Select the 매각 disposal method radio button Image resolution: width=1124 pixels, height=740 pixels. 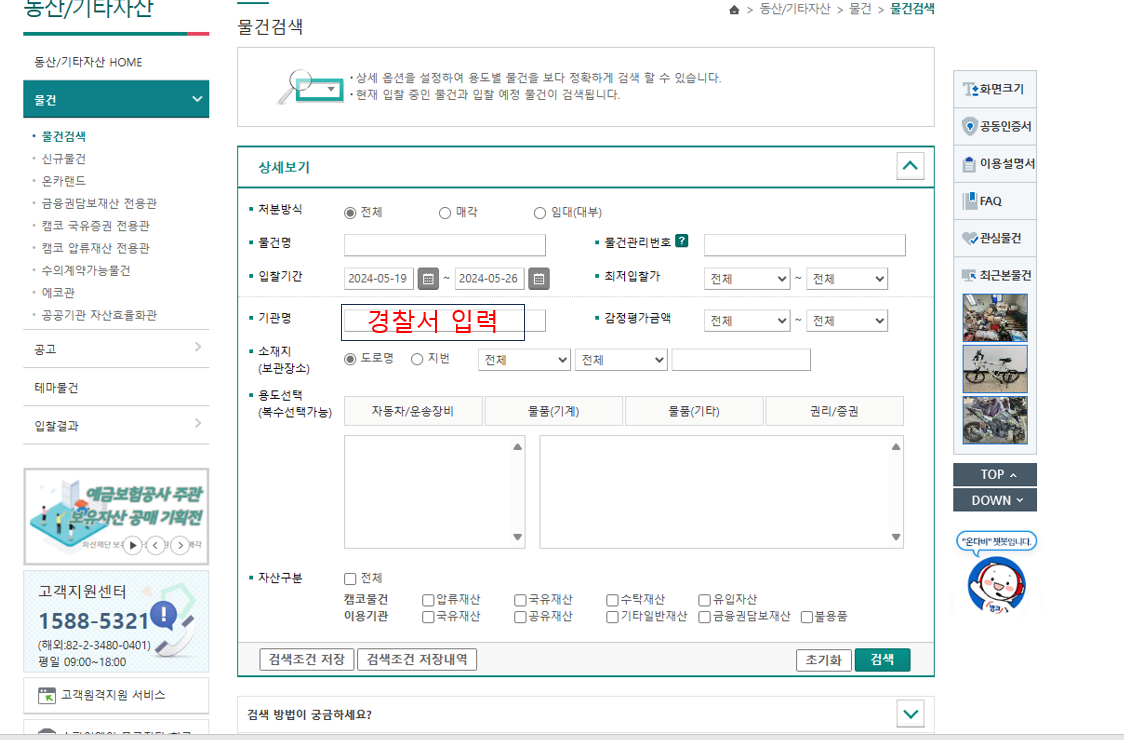pos(442,212)
